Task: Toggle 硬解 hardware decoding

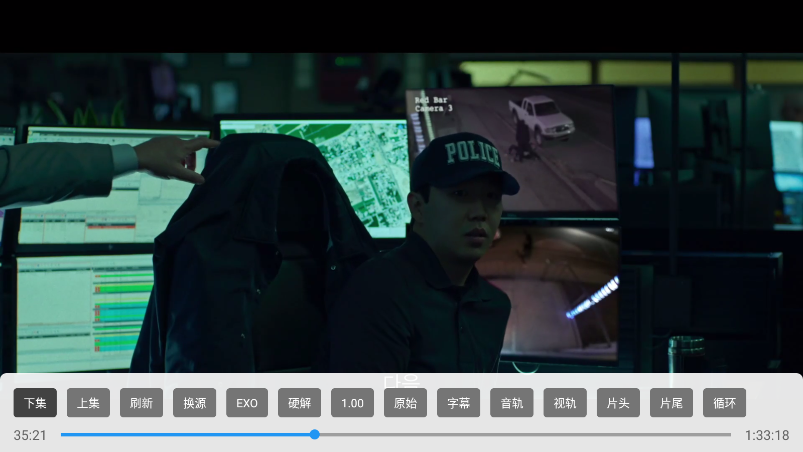Action: pos(300,403)
